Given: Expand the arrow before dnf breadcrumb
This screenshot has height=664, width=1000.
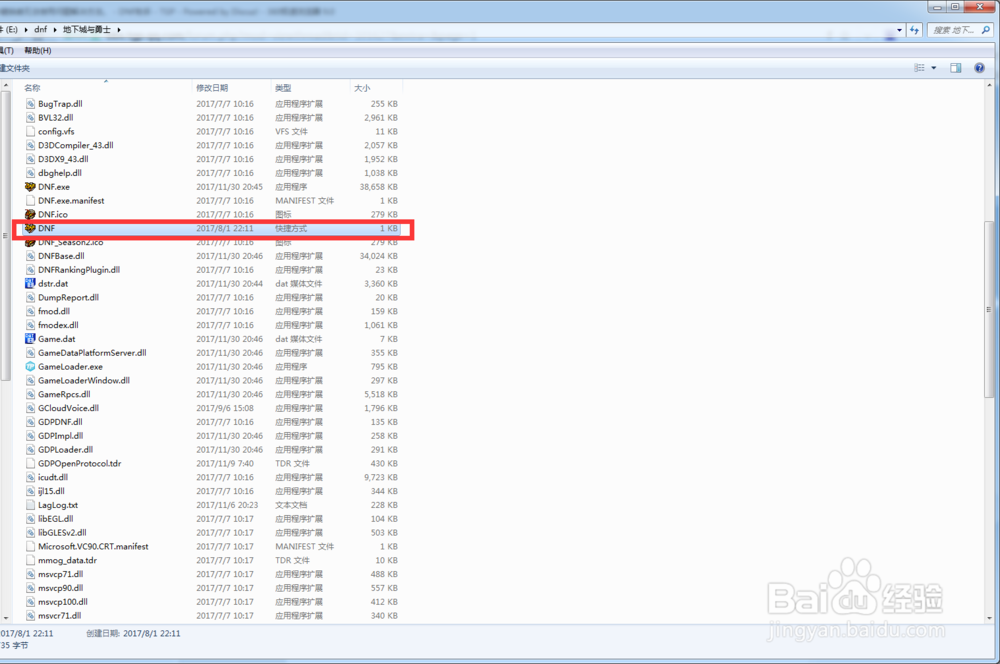Looking at the screenshot, I should point(26,30).
